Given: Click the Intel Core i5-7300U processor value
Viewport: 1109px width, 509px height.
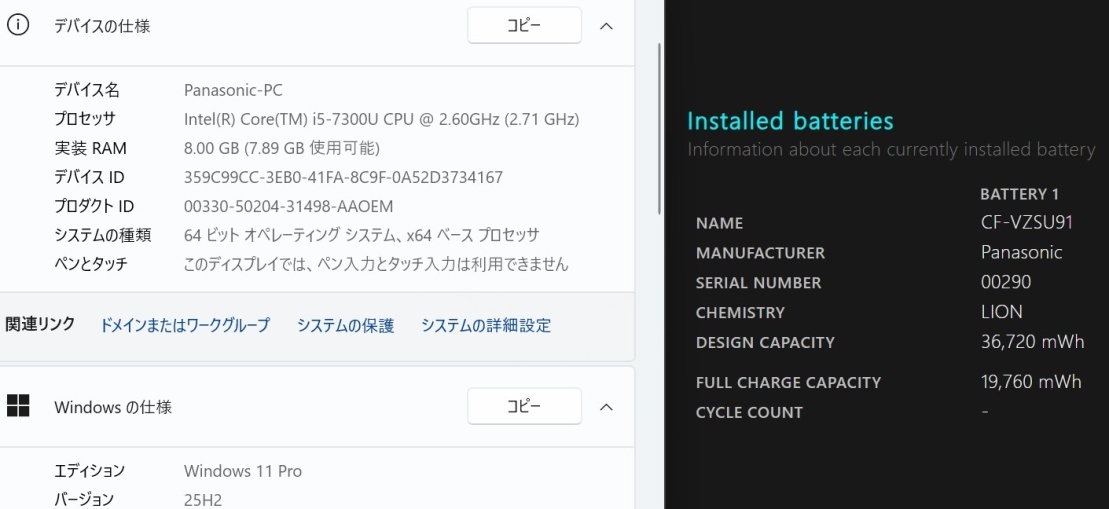Looking at the screenshot, I should [x=381, y=119].
